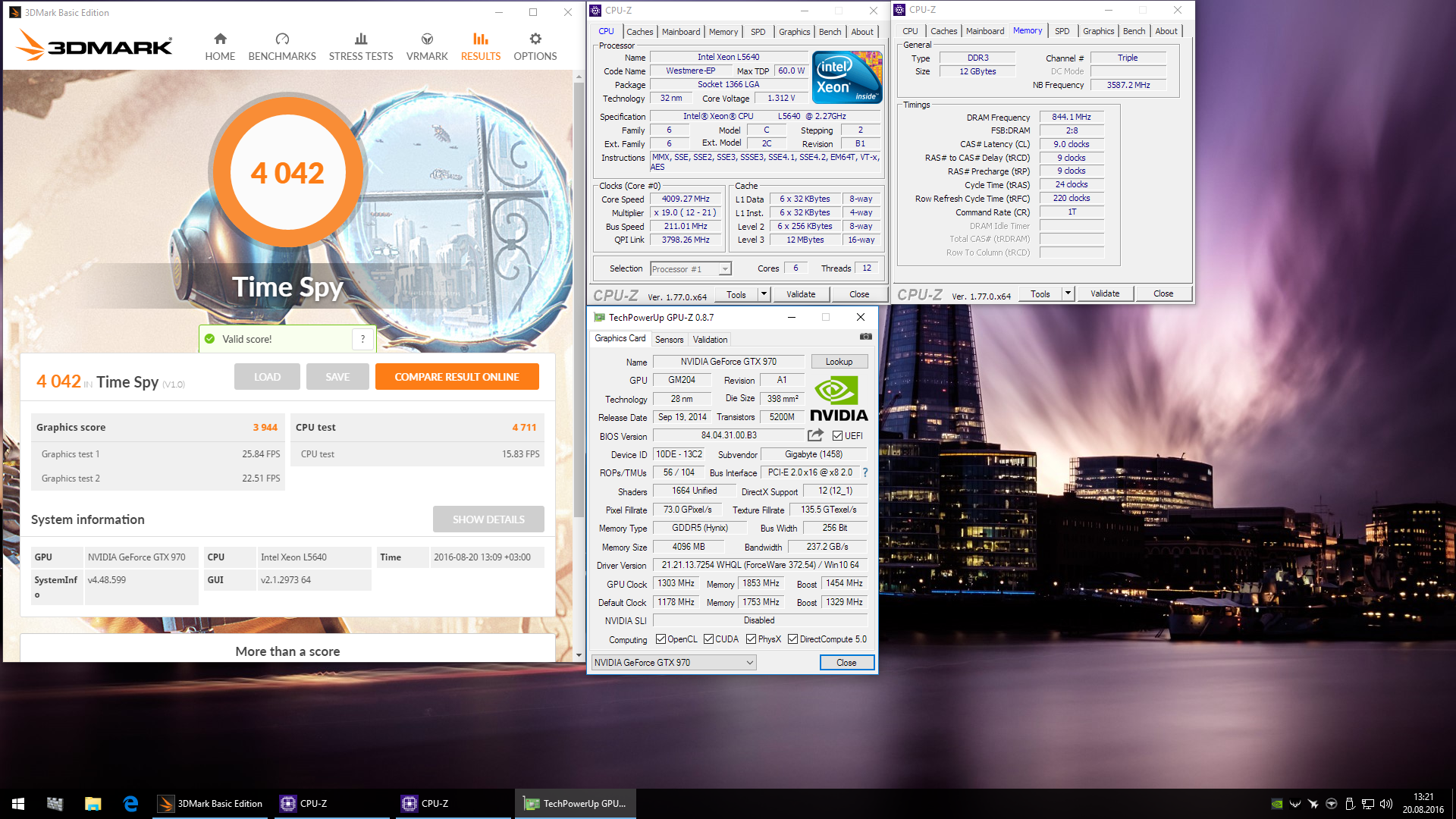Viewport: 1456px width, 819px height.
Task: Click NVIDIA tray icon in system tray
Action: pos(1277,804)
